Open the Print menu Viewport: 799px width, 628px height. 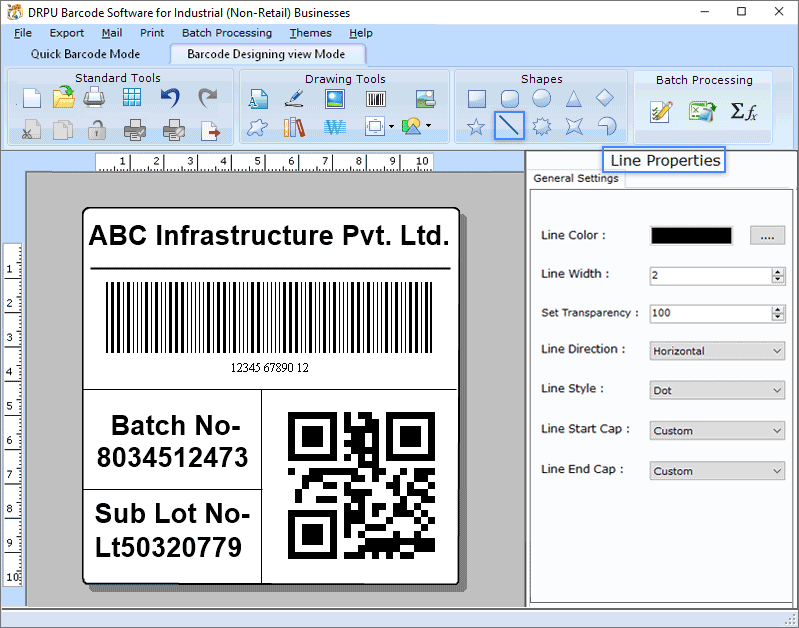coord(152,33)
